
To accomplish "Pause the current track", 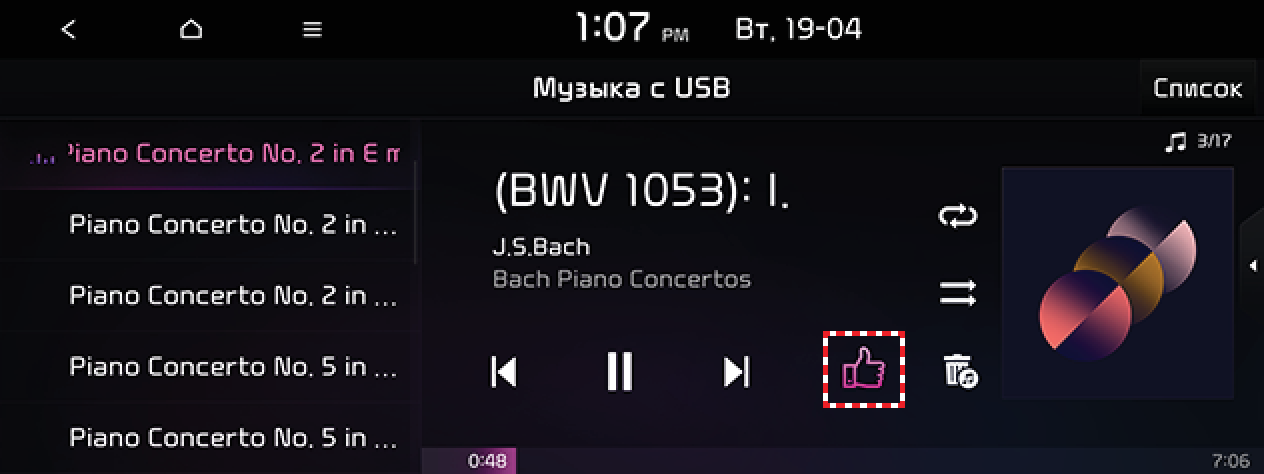I will pos(620,371).
